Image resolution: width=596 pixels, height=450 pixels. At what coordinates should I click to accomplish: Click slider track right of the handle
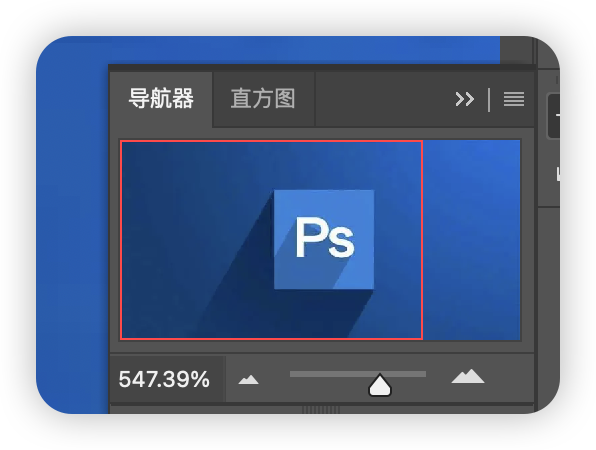pos(409,374)
